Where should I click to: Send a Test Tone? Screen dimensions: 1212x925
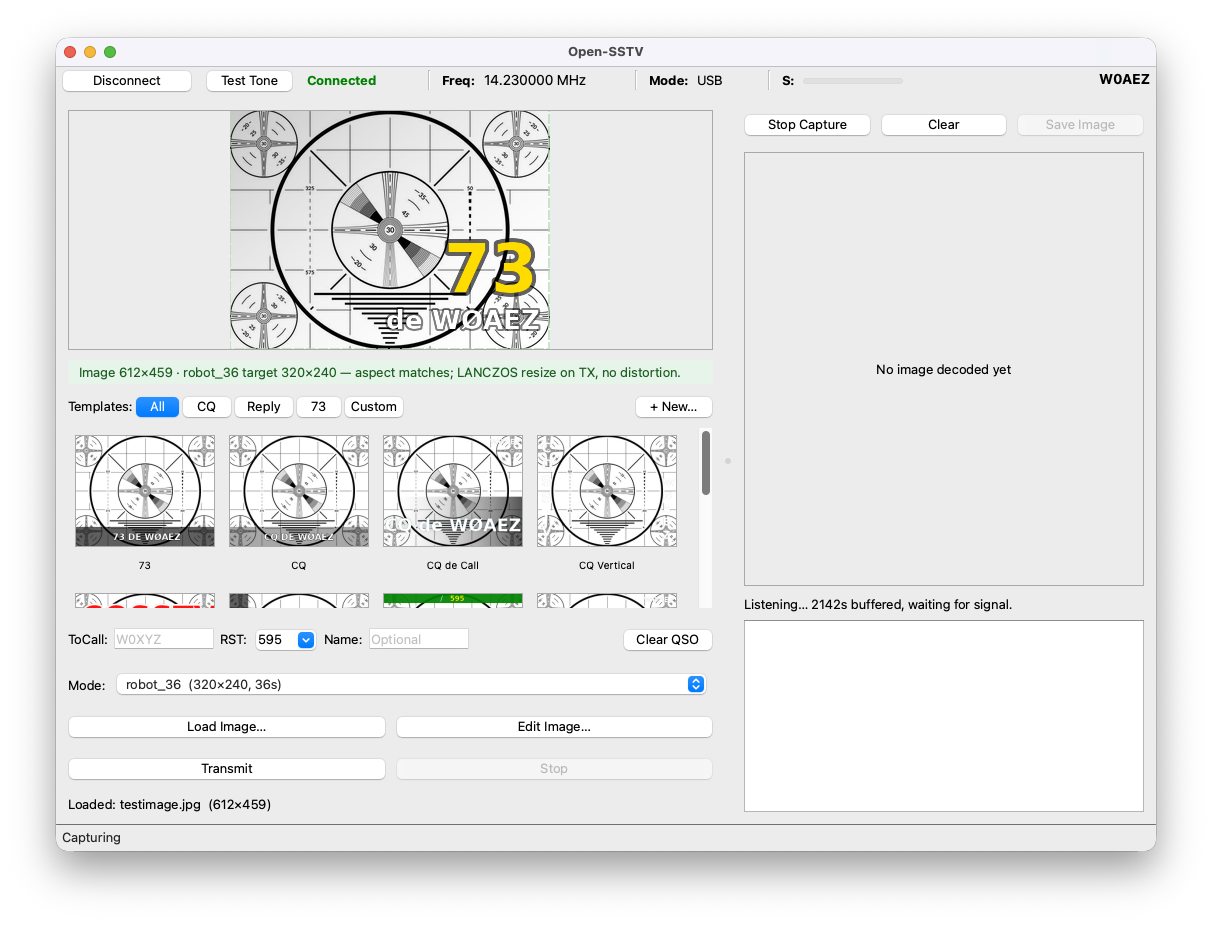[250, 81]
